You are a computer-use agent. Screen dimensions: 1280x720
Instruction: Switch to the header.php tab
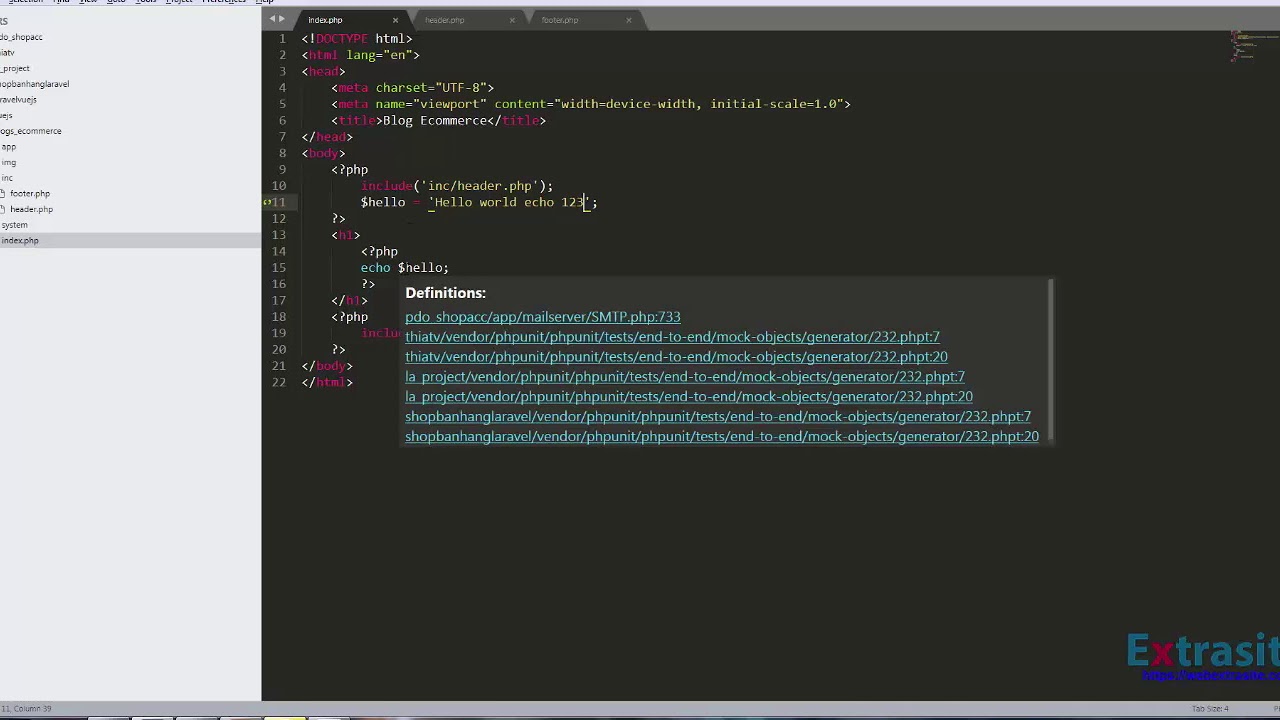[x=444, y=20]
